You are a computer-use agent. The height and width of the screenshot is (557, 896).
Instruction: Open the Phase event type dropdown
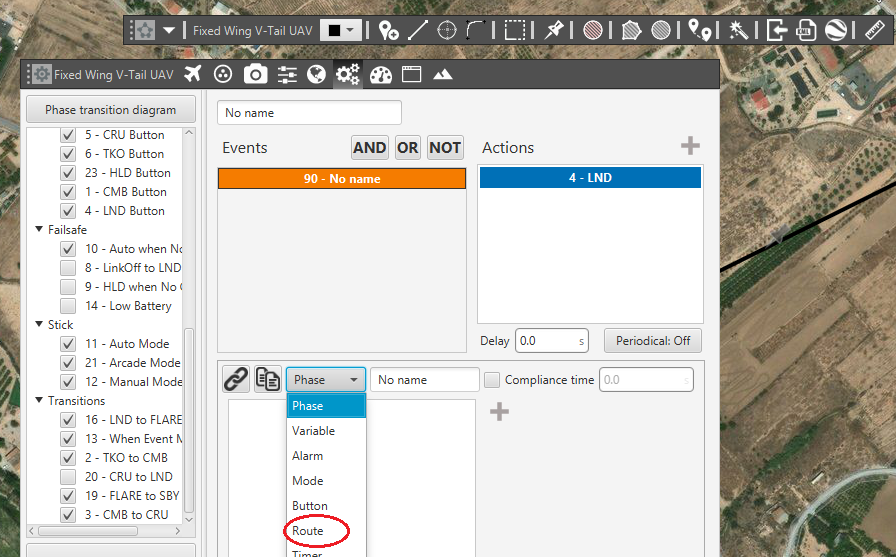click(x=326, y=379)
